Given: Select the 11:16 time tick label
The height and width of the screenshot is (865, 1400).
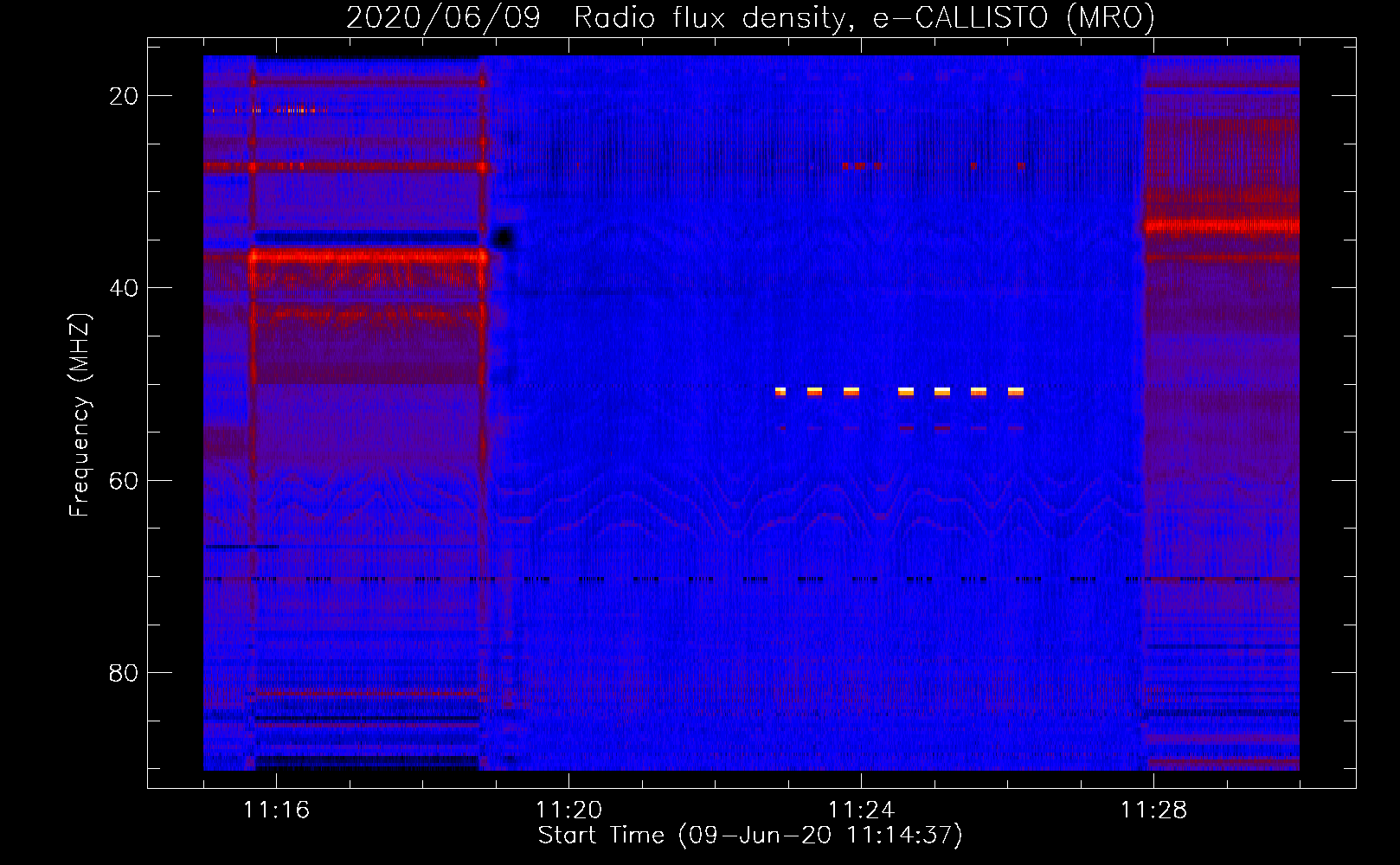Looking at the screenshot, I should click(x=276, y=810).
